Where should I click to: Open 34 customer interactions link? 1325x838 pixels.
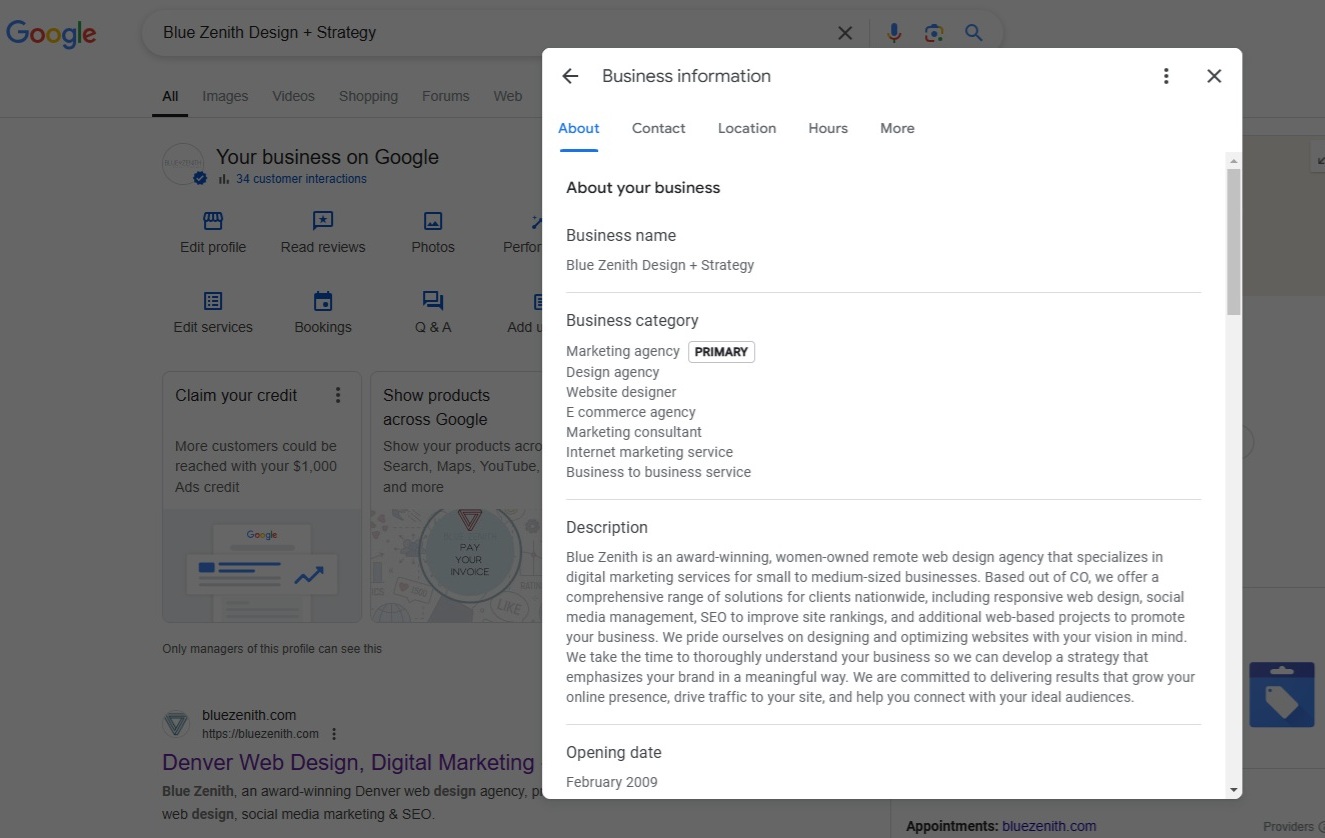(x=301, y=179)
